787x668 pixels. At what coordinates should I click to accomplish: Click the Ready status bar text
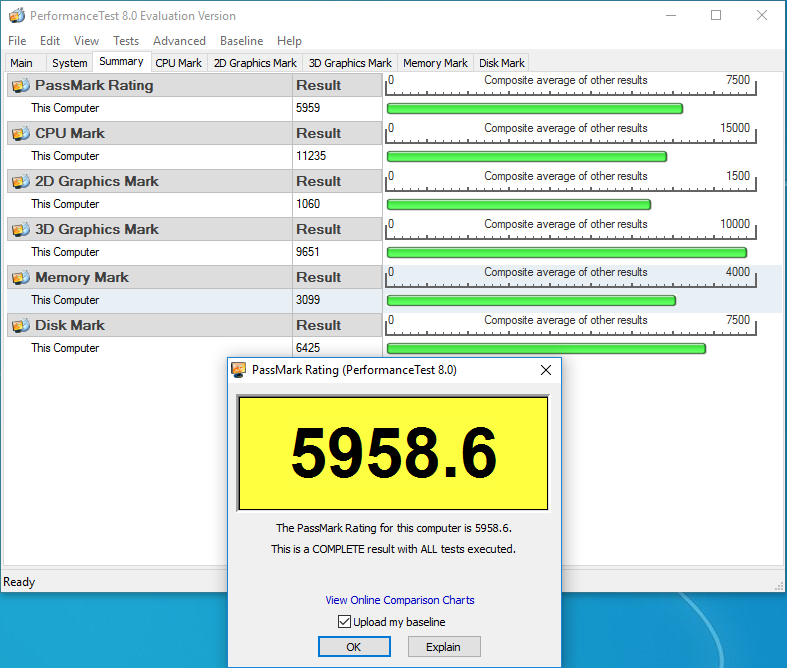tap(19, 582)
